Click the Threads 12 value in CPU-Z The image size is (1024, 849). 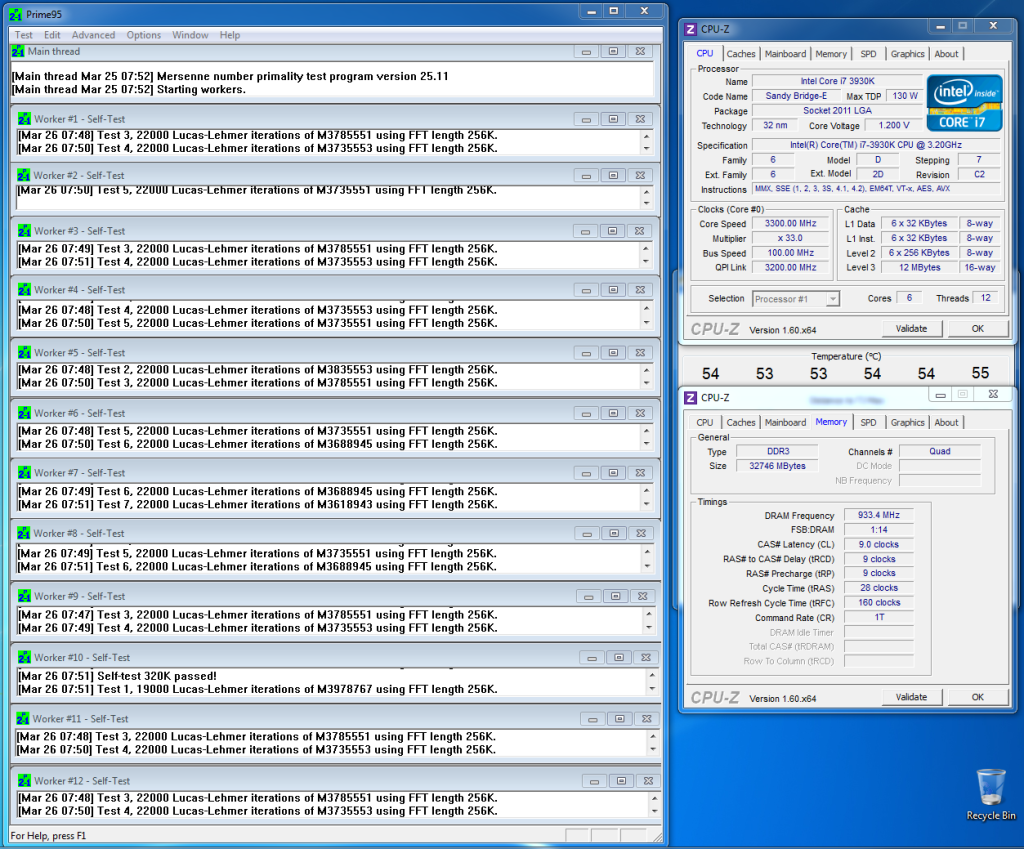985,298
